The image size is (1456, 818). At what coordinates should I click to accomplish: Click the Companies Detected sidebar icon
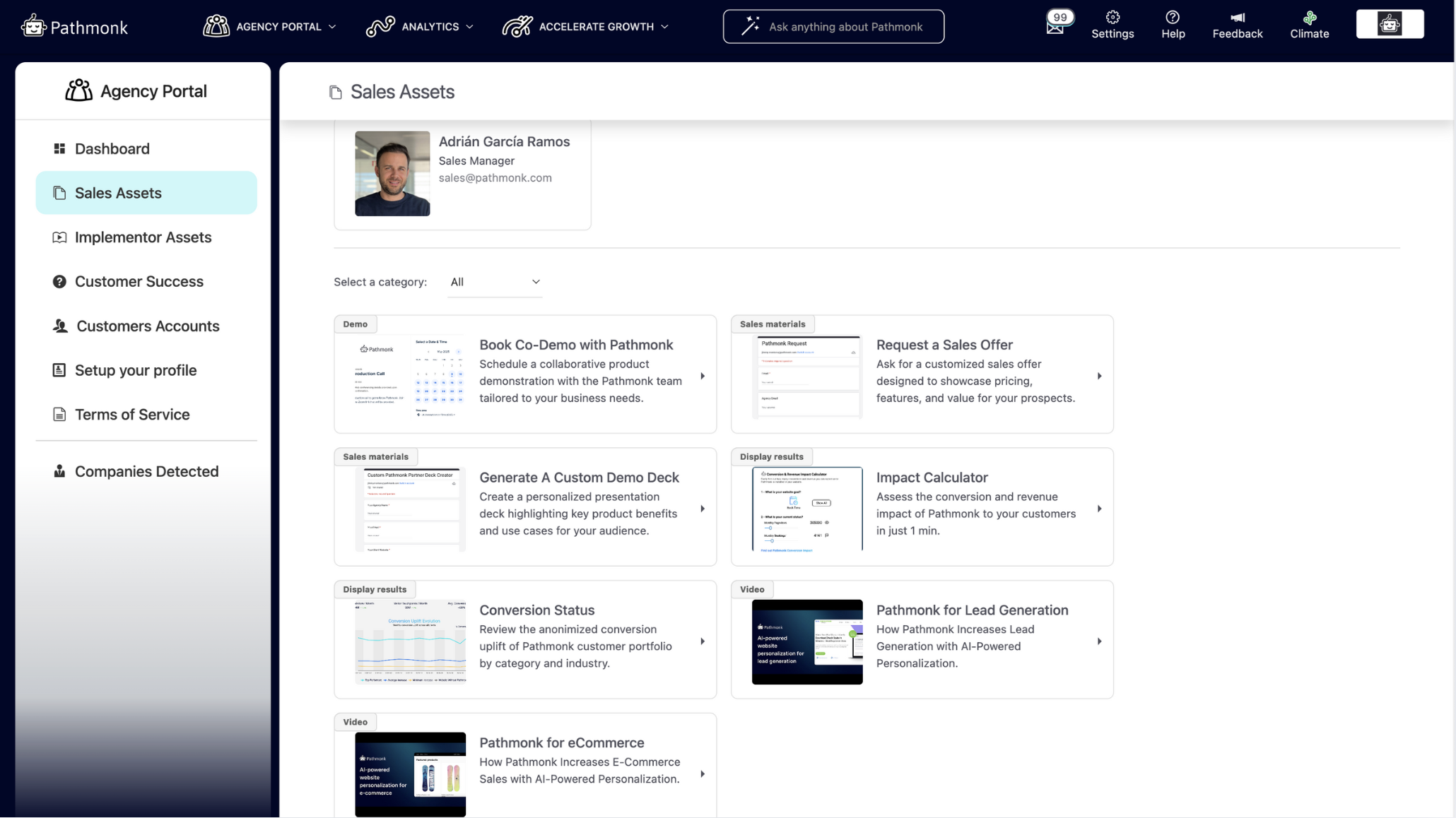[x=59, y=471]
